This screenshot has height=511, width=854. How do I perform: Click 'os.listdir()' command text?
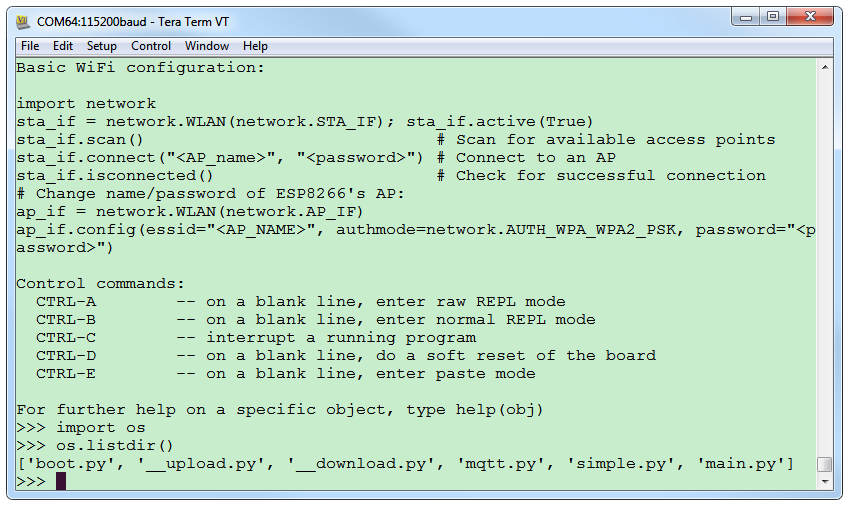(x=114, y=446)
